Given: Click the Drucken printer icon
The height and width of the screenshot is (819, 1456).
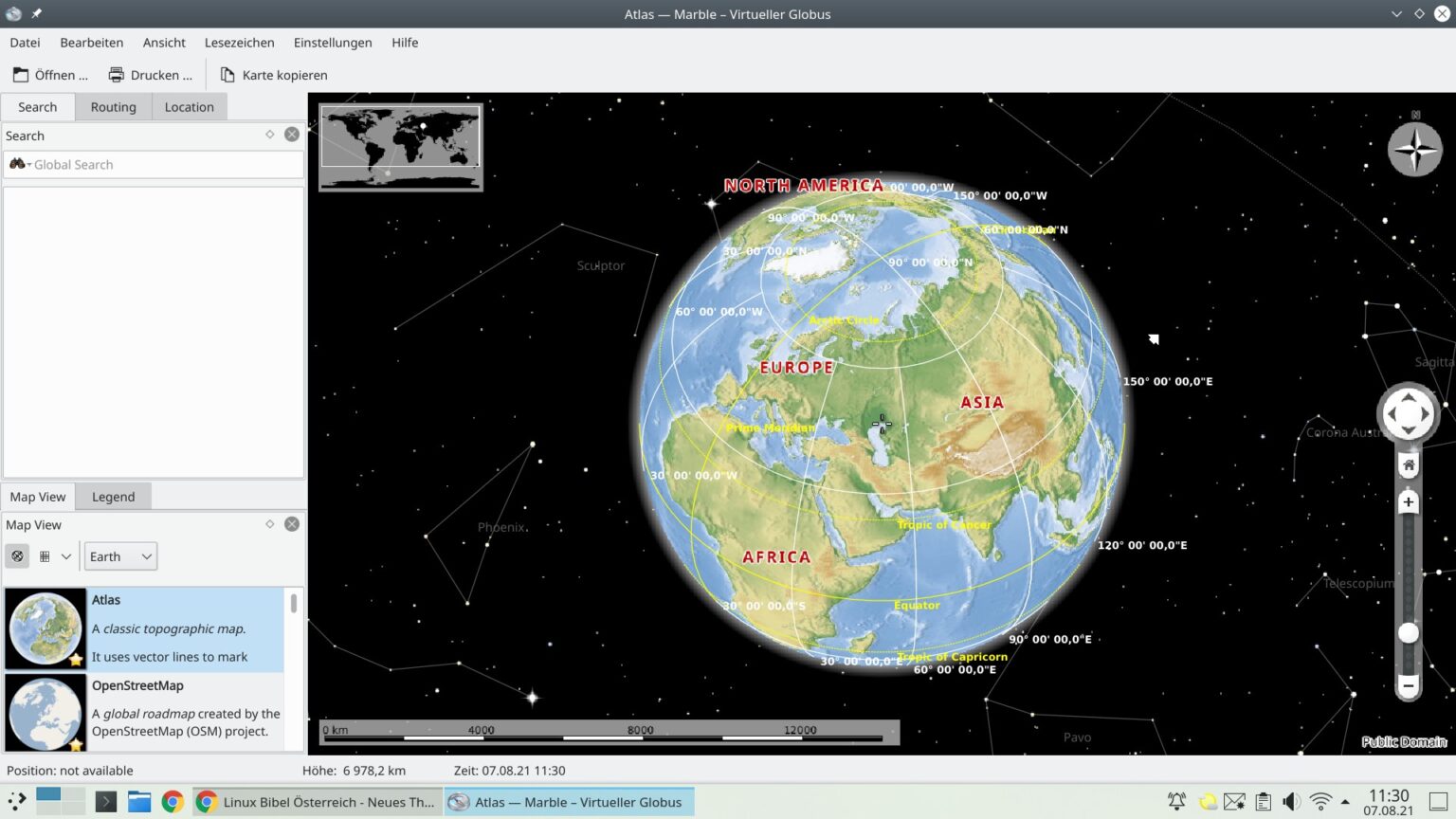Looking at the screenshot, I should [116, 74].
